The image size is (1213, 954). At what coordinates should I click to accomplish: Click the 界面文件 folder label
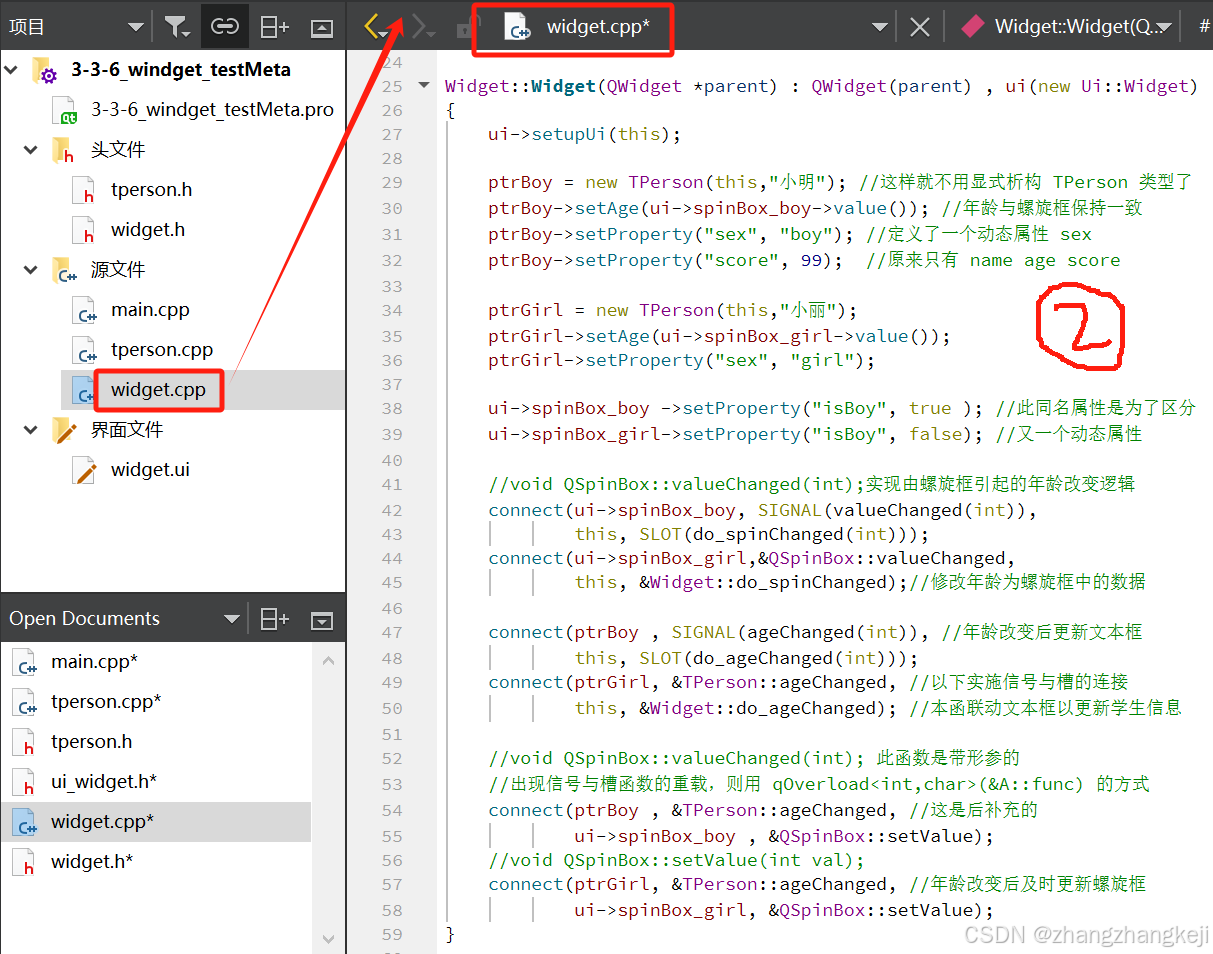click(x=127, y=430)
